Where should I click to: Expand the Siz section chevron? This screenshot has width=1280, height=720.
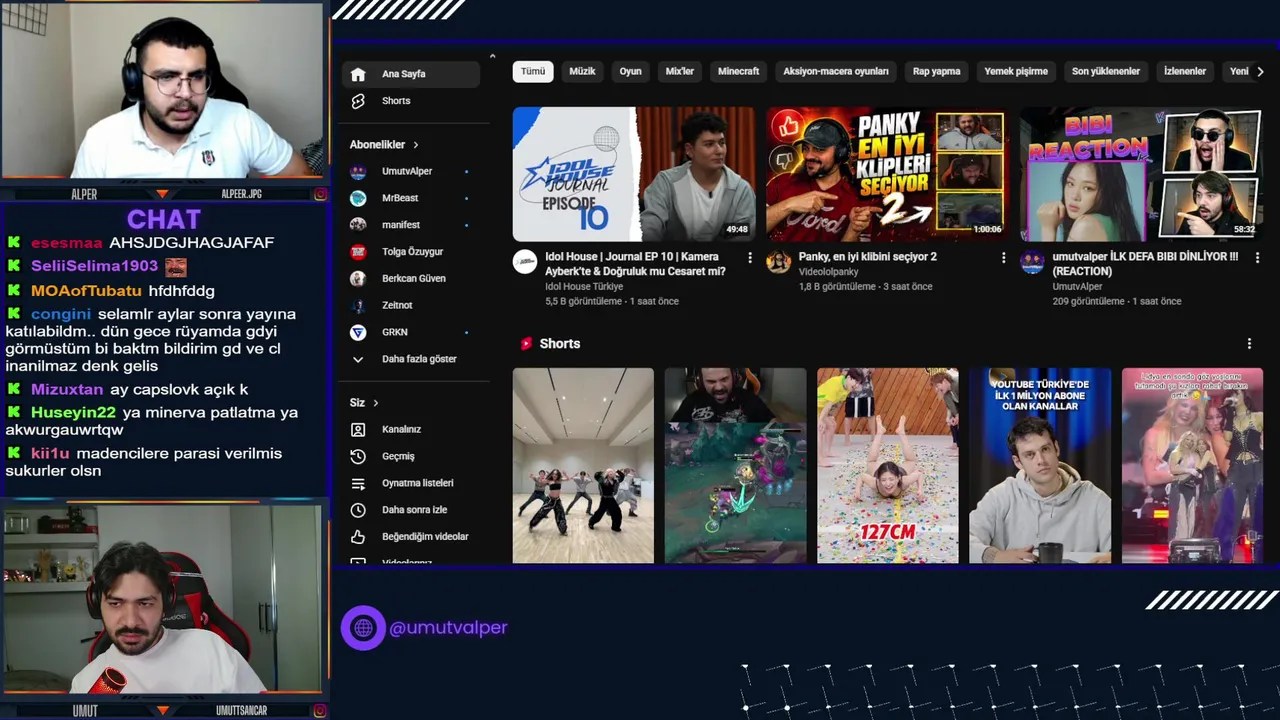[x=376, y=403]
